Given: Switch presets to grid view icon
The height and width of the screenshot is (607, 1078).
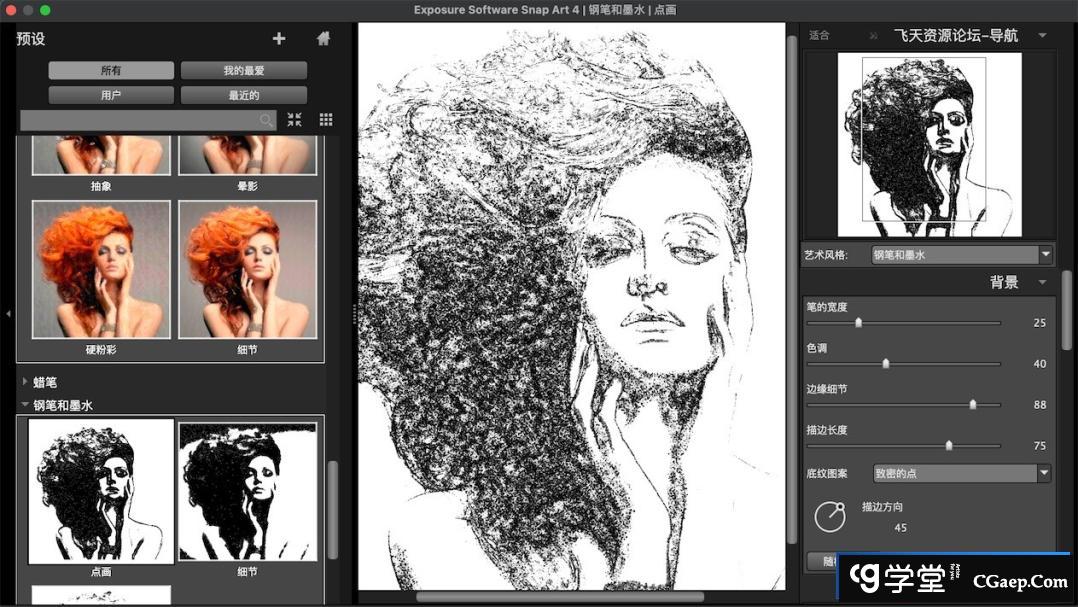Looking at the screenshot, I should pyautogui.click(x=326, y=120).
